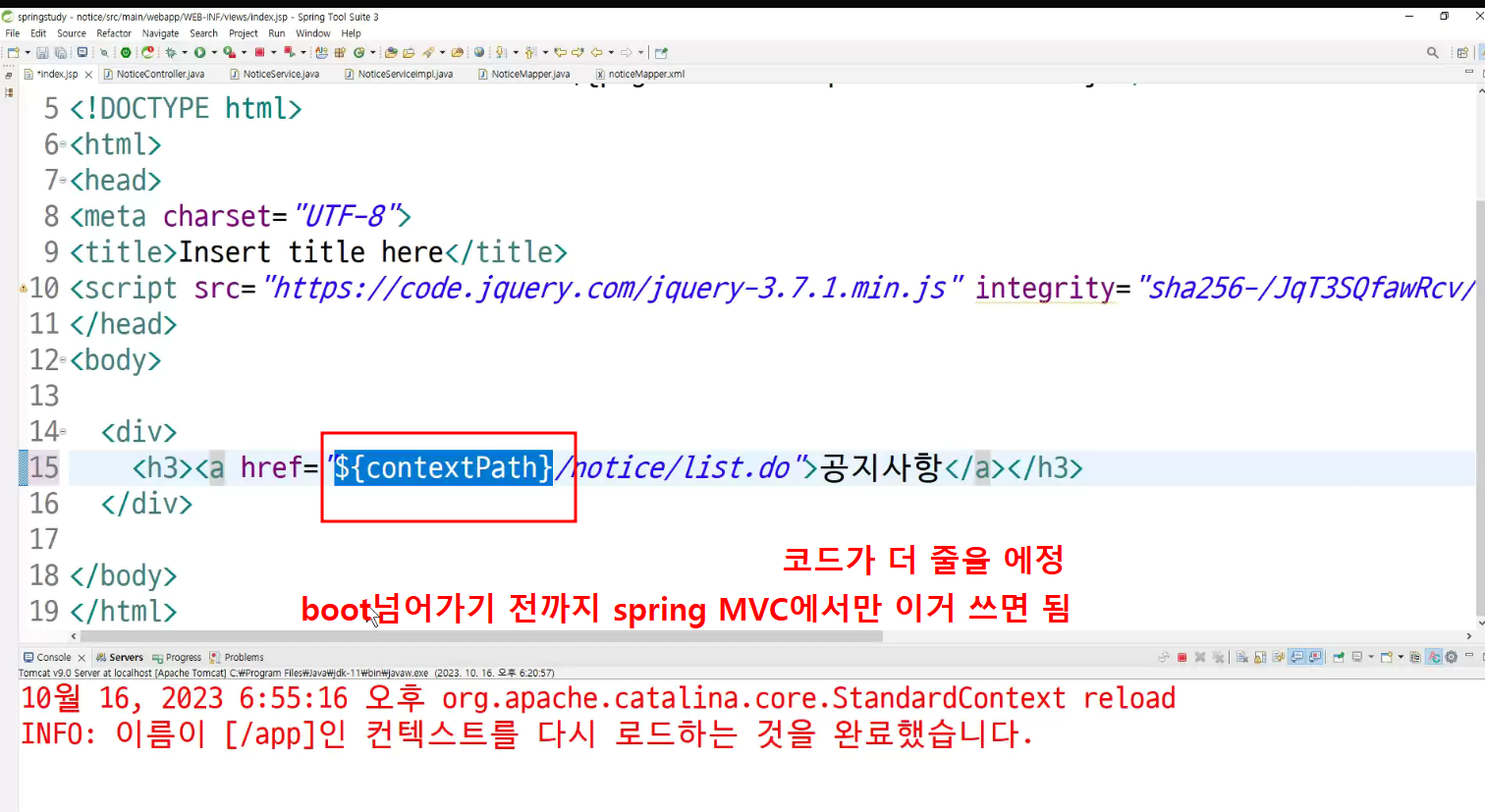Toggle Show Console on standard output change
Image resolution: width=1485 pixels, height=812 pixels.
pos(1297,658)
